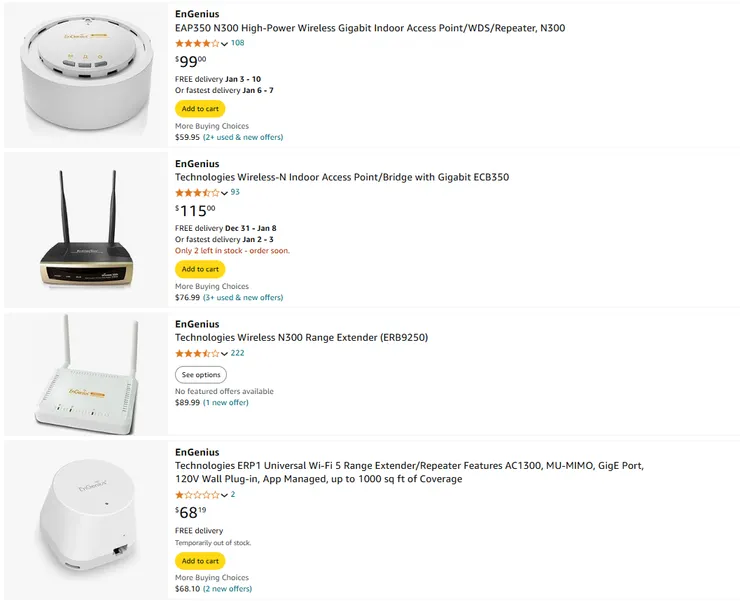Open the 3+ used & new offers link
The height and width of the screenshot is (601, 740).
tap(243, 297)
